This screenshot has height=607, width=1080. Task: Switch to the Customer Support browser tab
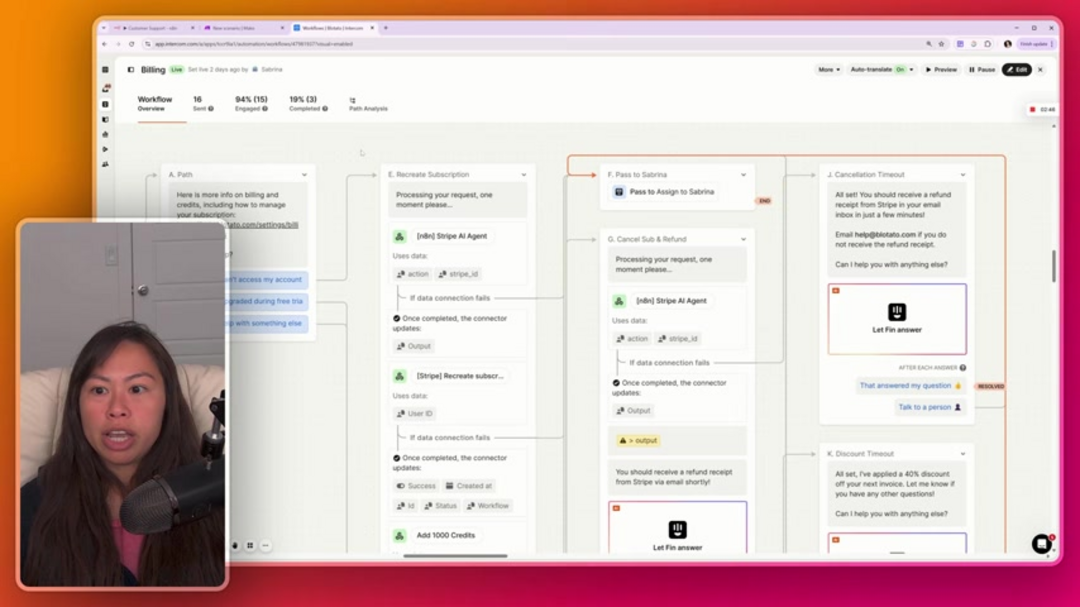[152, 28]
